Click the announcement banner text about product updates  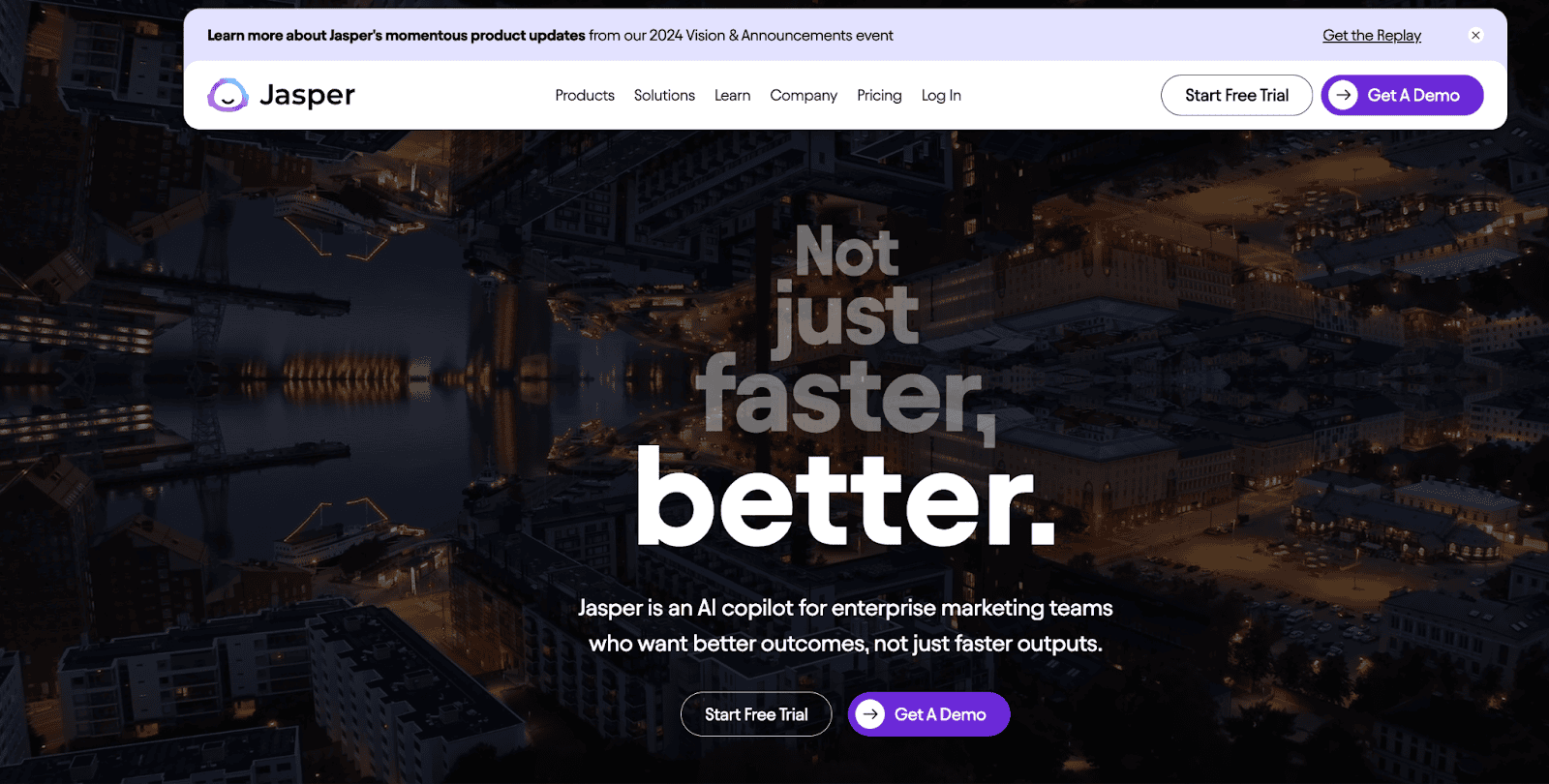pos(550,35)
